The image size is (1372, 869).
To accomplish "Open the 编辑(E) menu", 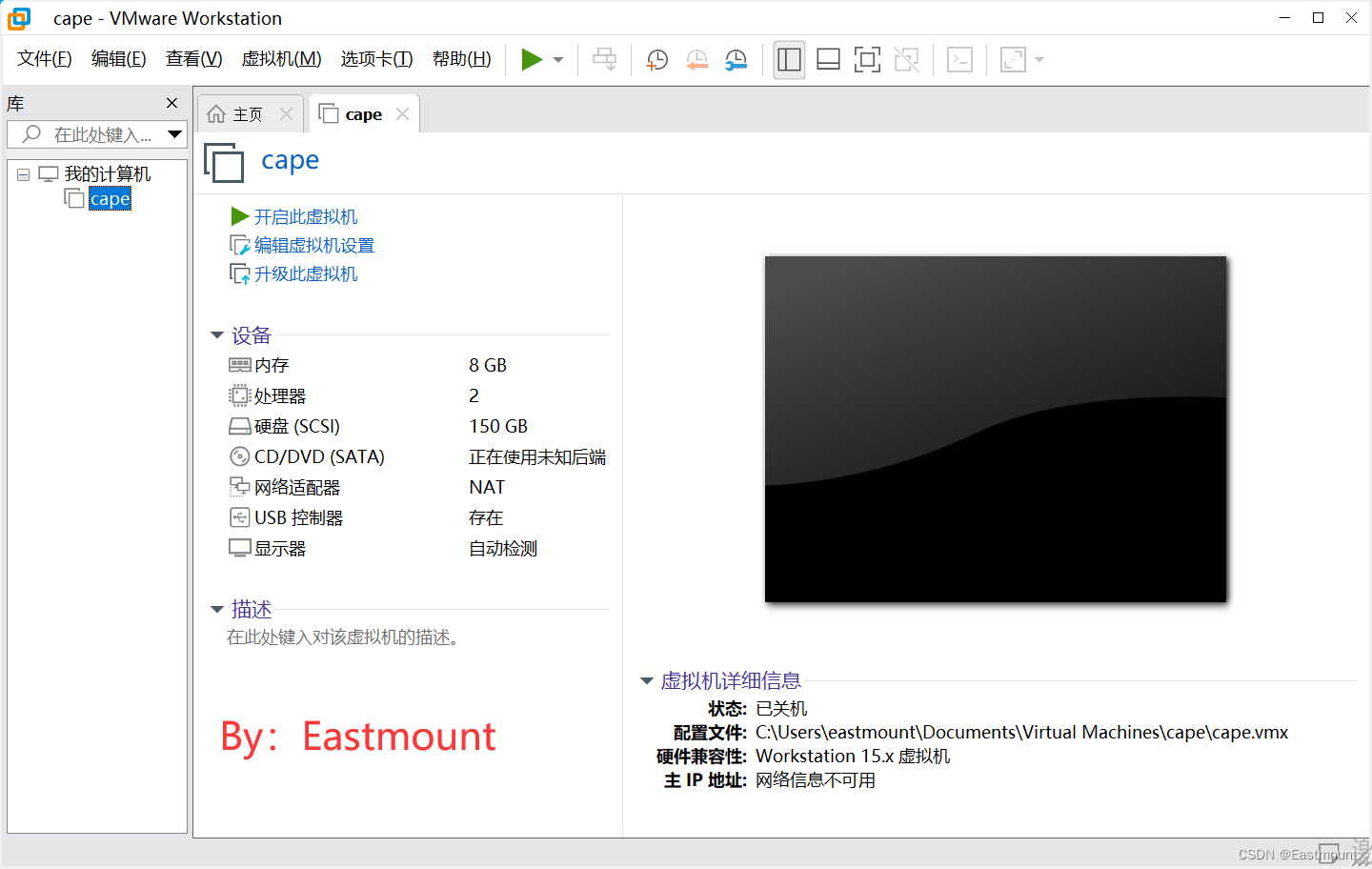I will [119, 59].
